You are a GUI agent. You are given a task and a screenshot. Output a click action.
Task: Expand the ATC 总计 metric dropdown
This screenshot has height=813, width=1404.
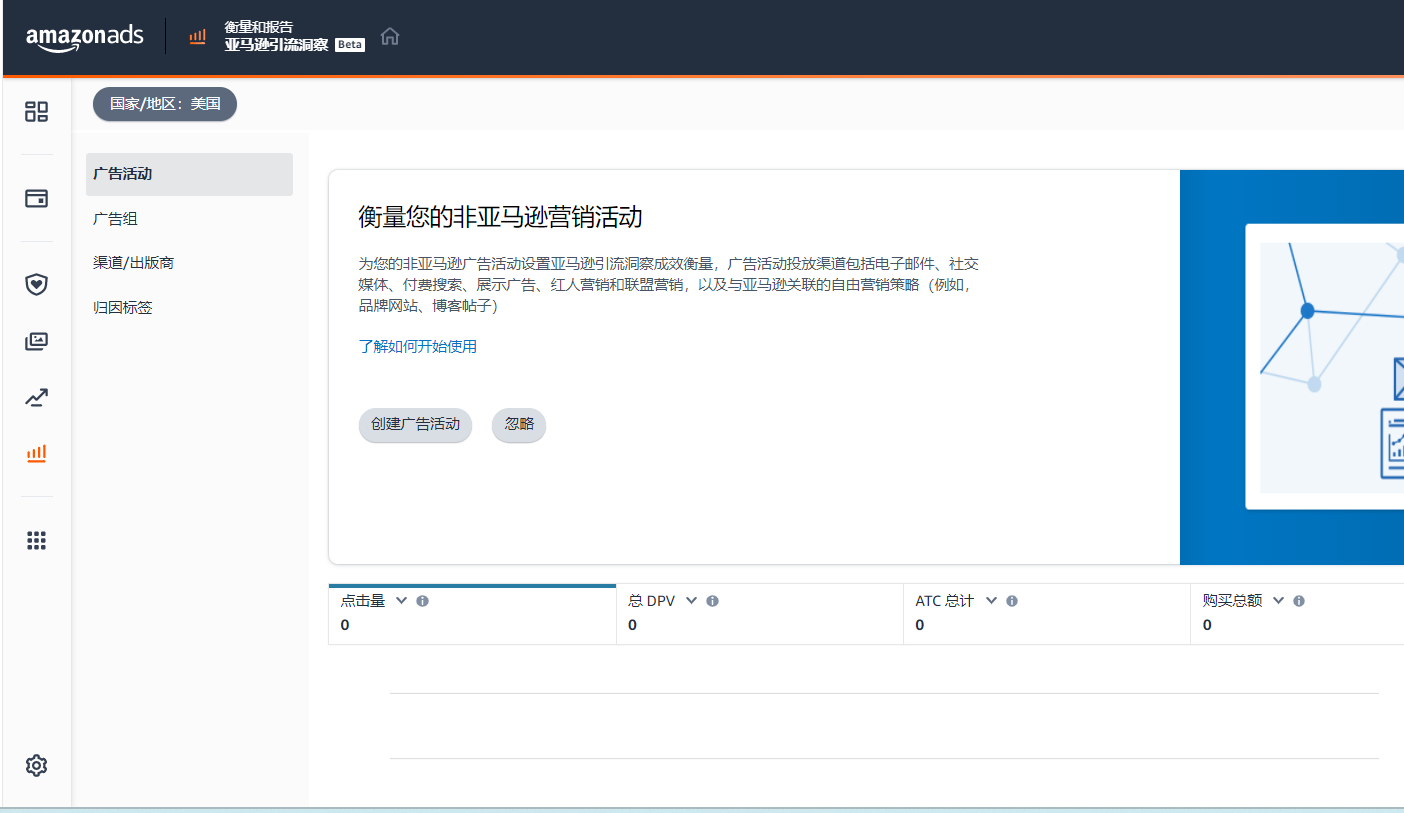coord(991,600)
